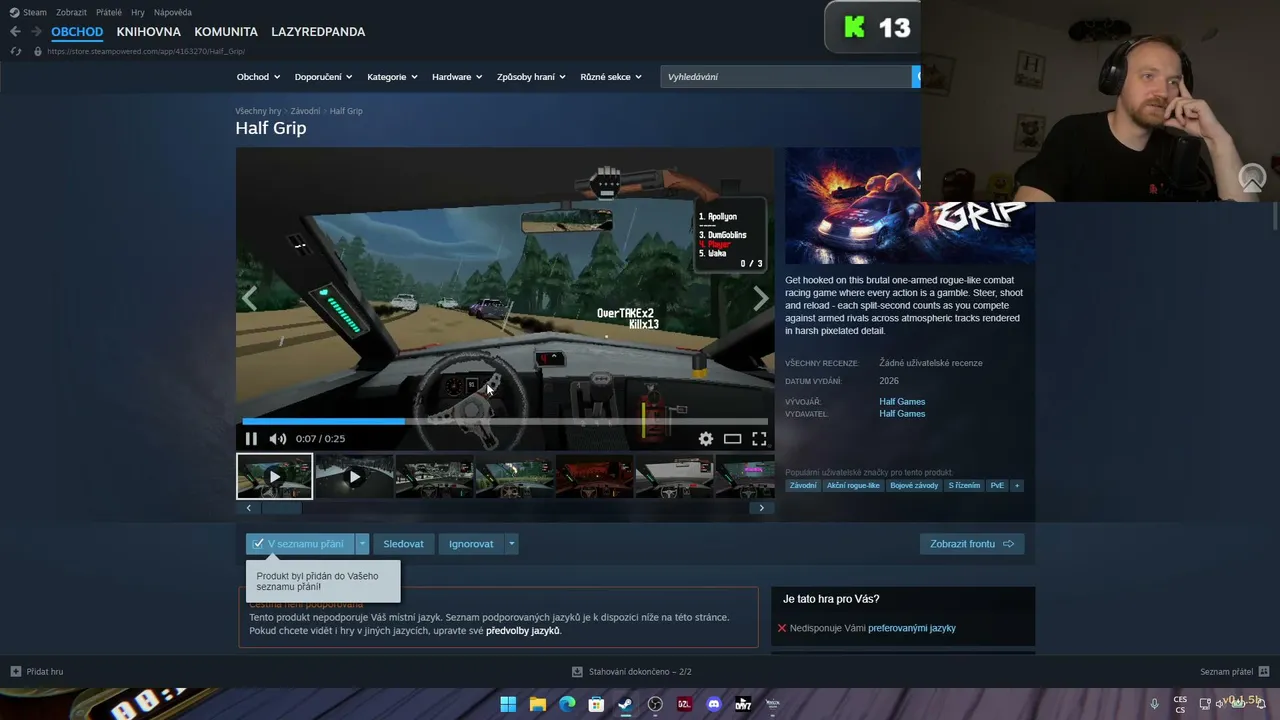Open the preferovanými jazyky link
Viewport: 1280px width, 720px height.
pos(912,628)
